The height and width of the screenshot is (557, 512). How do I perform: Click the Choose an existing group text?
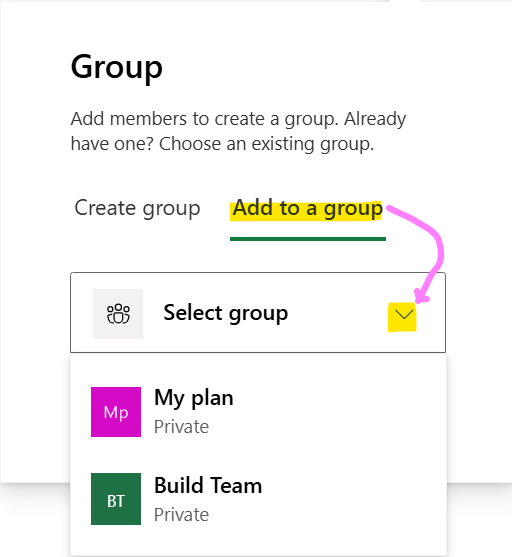coord(266,144)
